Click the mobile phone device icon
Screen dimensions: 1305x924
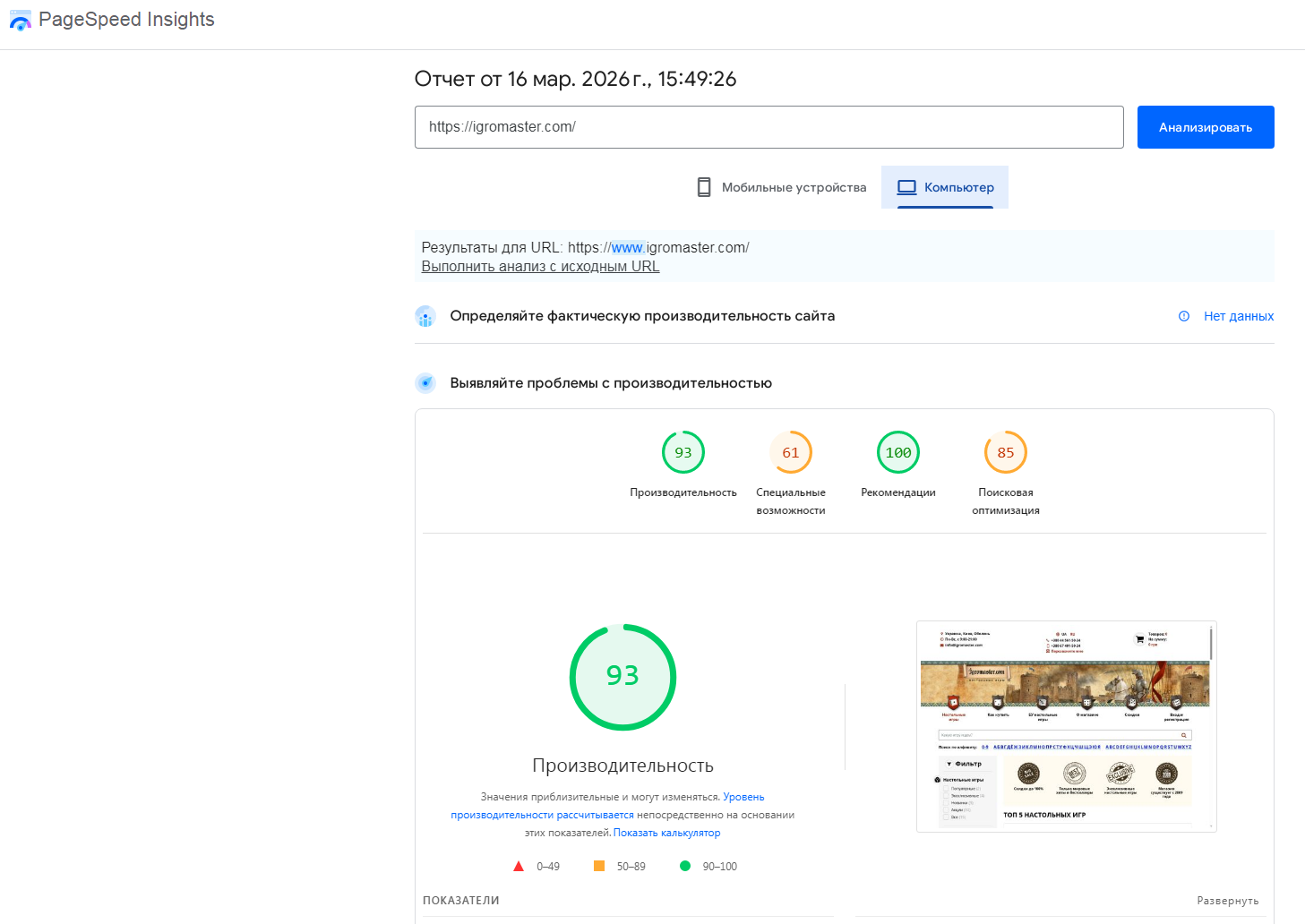pyautogui.click(x=704, y=187)
